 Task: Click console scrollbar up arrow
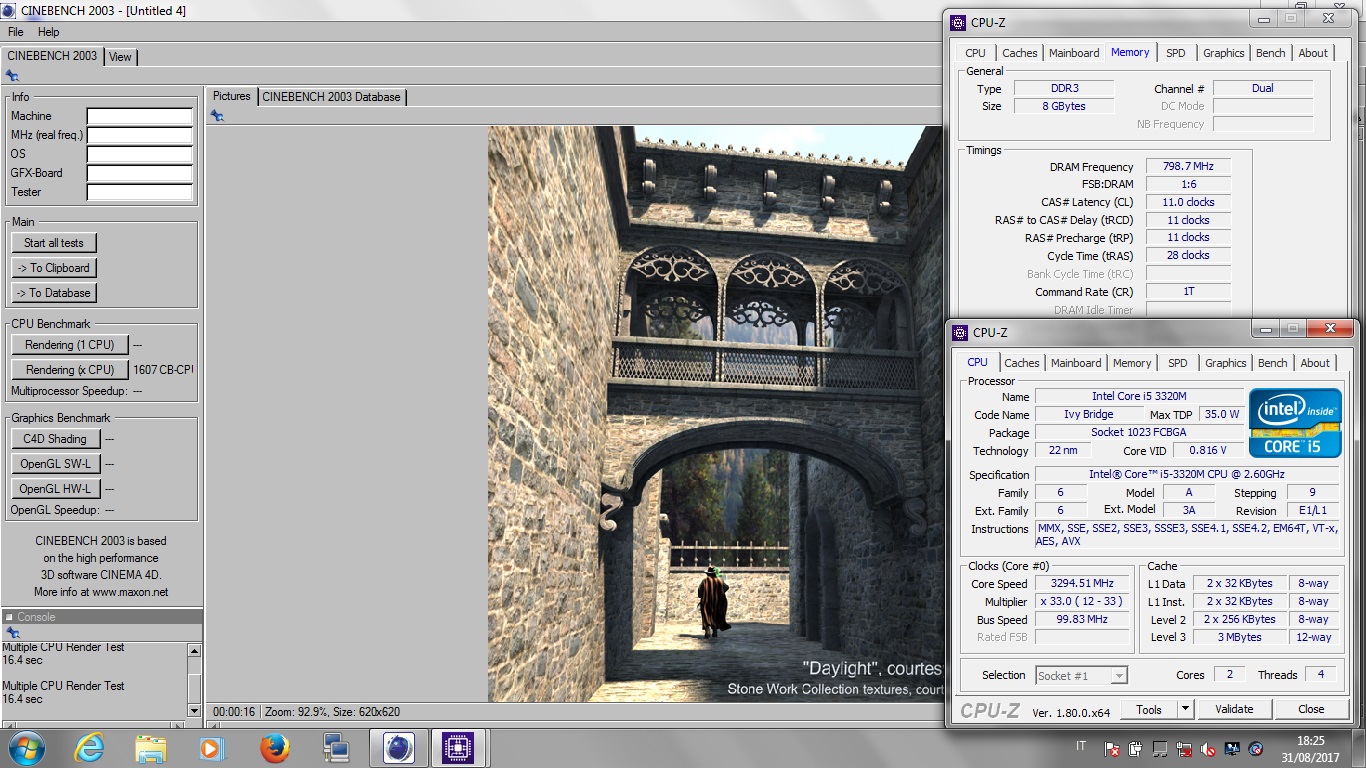click(x=194, y=650)
